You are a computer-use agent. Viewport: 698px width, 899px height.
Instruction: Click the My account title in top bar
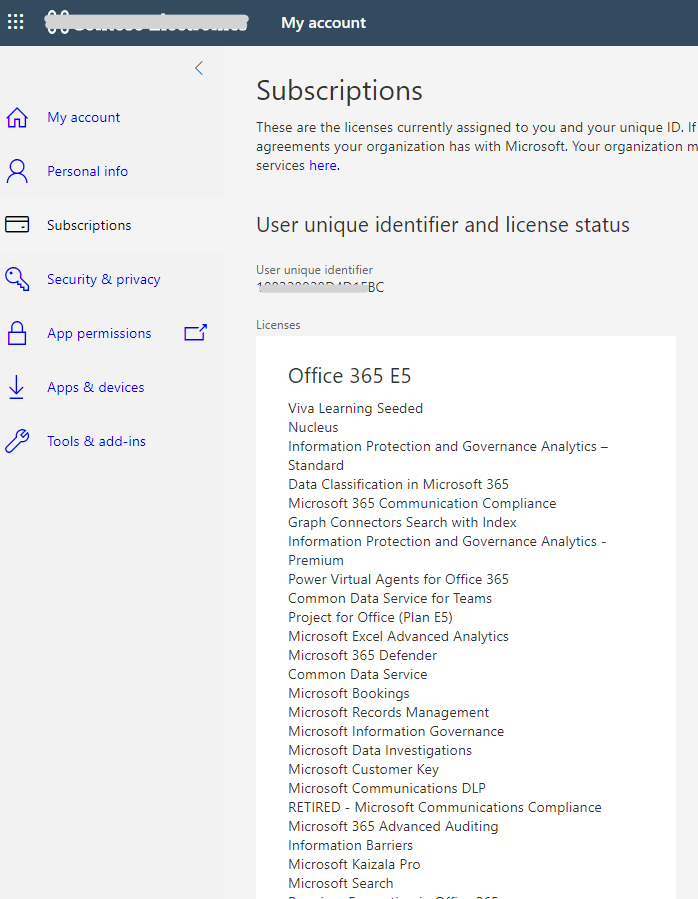(323, 21)
